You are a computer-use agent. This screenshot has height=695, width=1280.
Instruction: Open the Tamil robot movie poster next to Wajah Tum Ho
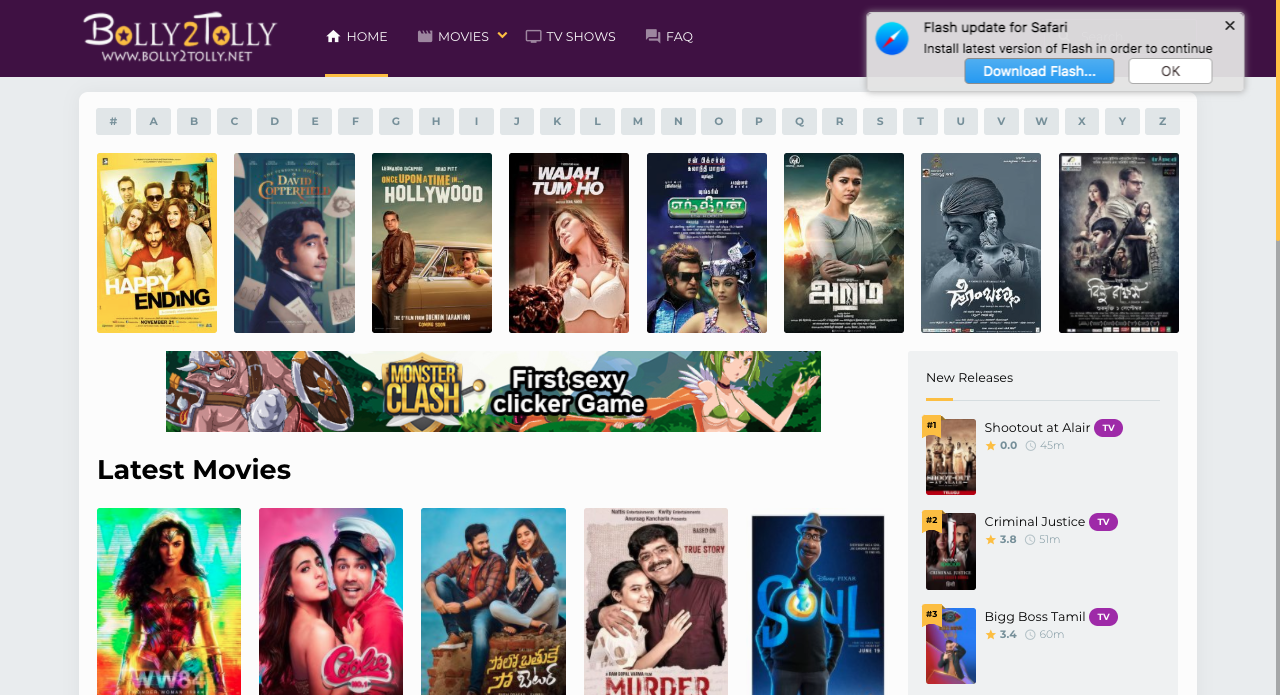pyautogui.click(x=707, y=243)
